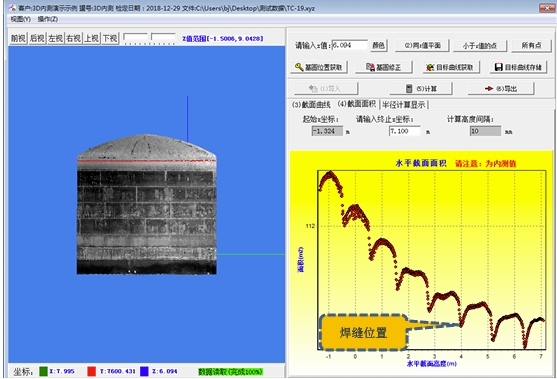
Task: Click the 水平截面面积 chart title
Action: pyautogui.click(x=421, y=163)
